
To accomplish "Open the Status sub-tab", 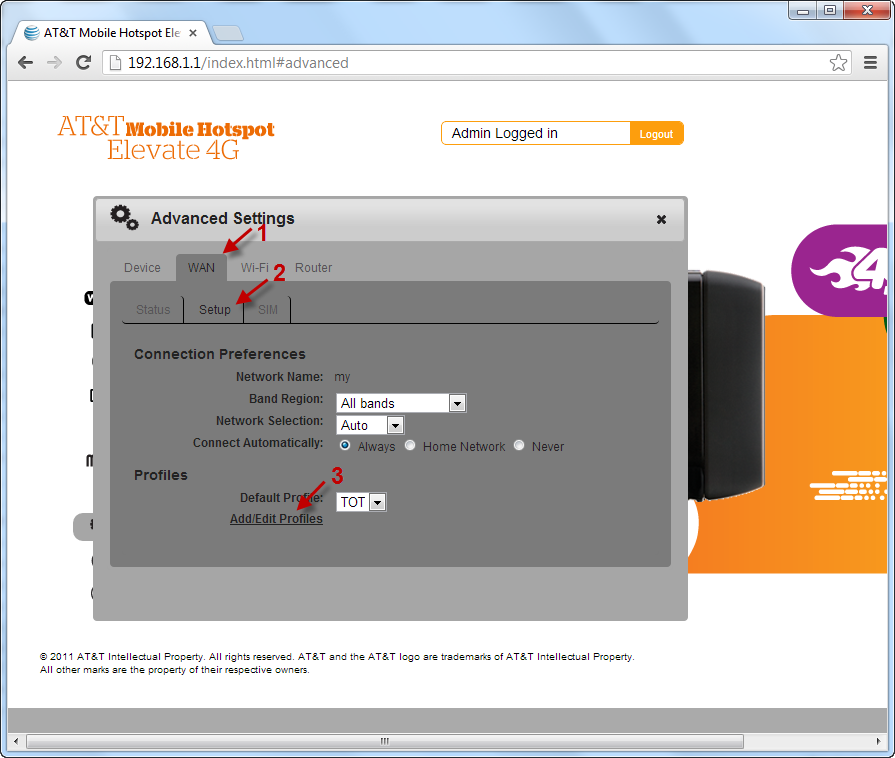I will (153, 309).
